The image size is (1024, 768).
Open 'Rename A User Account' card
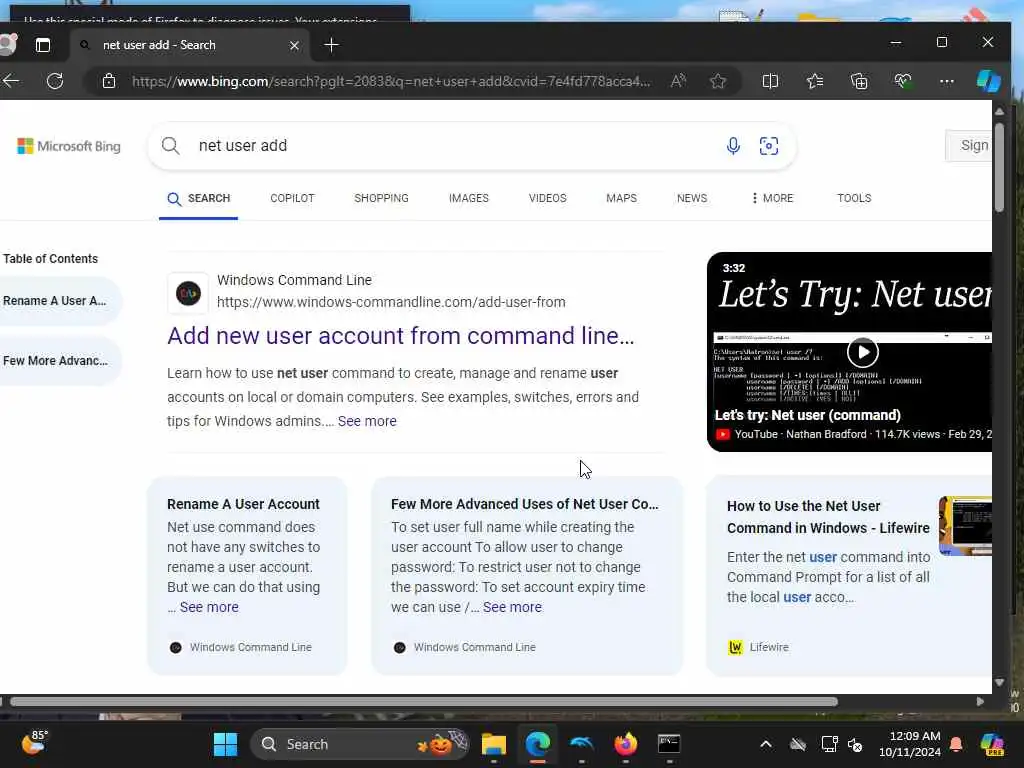(243, 504)
